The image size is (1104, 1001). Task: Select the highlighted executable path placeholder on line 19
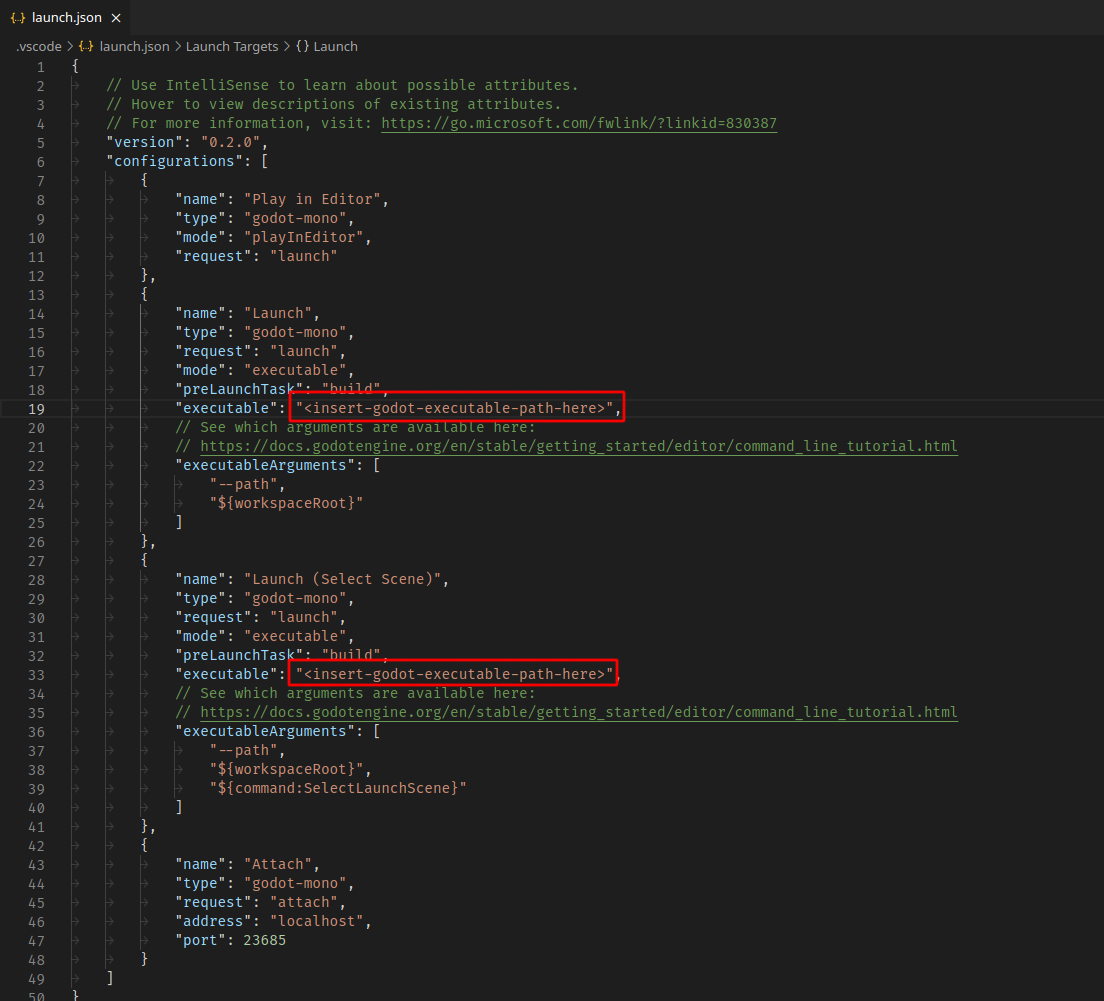click(x=454, y=407)
